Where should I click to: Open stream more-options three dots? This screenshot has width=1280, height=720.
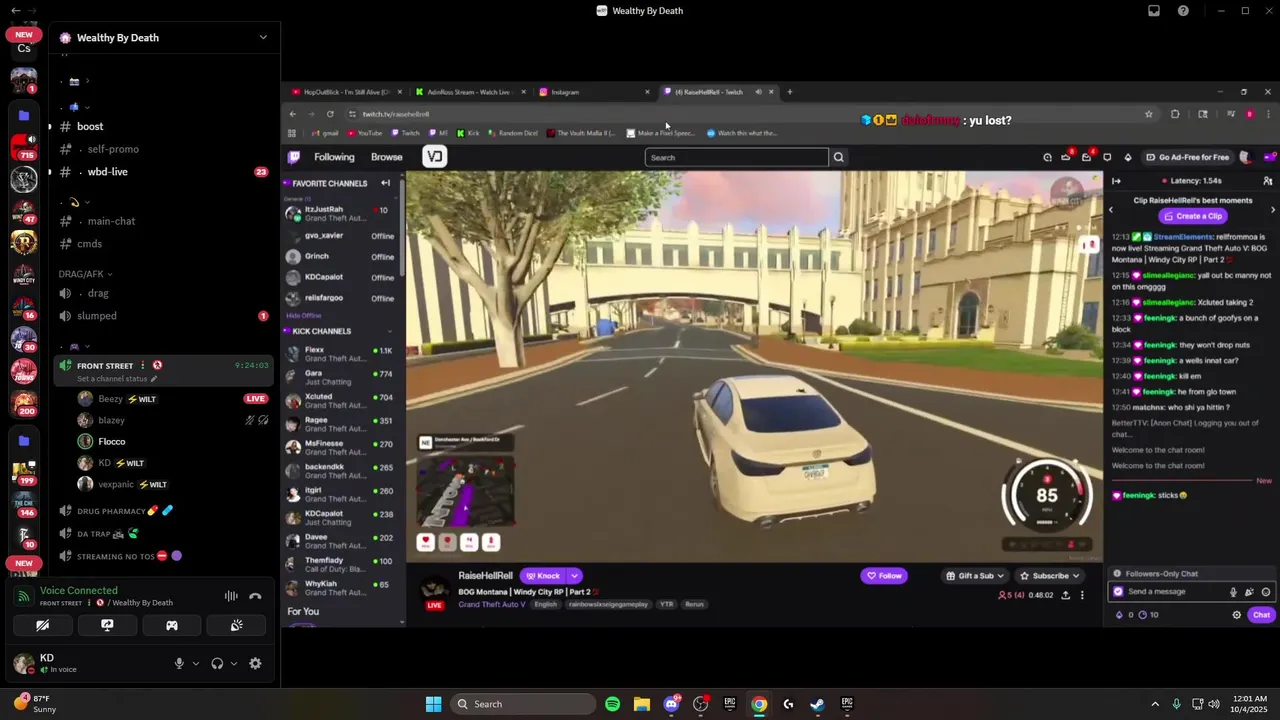(x=1081, y=595)
